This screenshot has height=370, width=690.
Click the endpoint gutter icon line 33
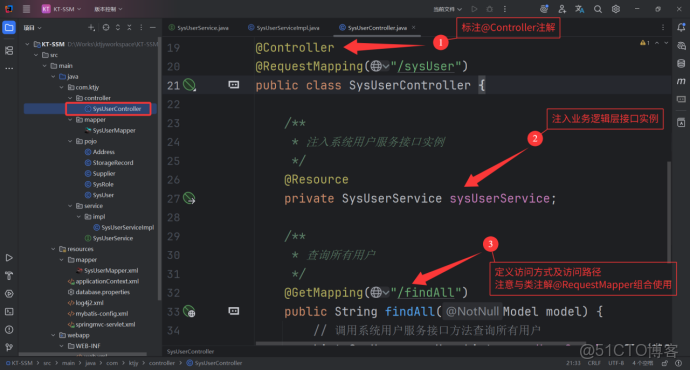[189, 311]
